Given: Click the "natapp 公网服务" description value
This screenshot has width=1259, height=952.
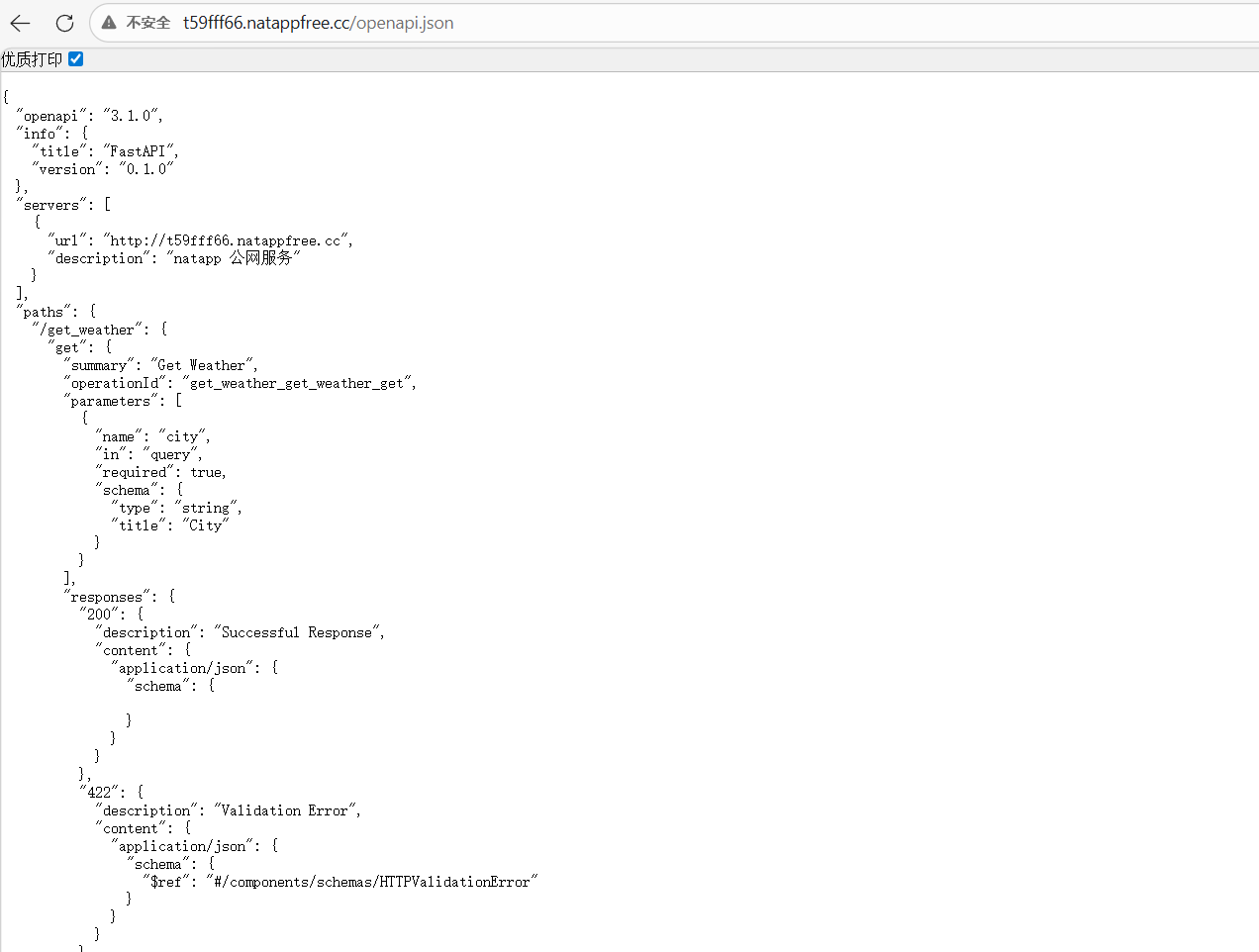Looking at the screenshot, I should 234,258.
